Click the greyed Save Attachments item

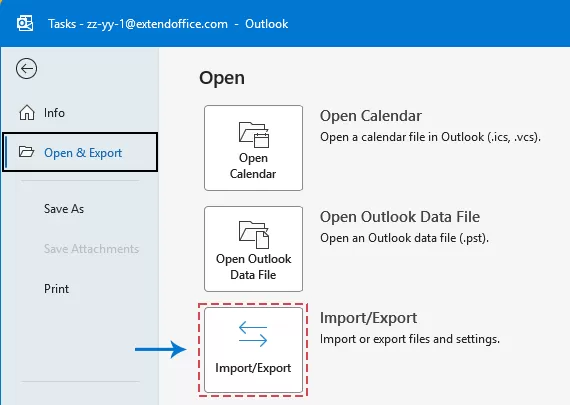91,249
